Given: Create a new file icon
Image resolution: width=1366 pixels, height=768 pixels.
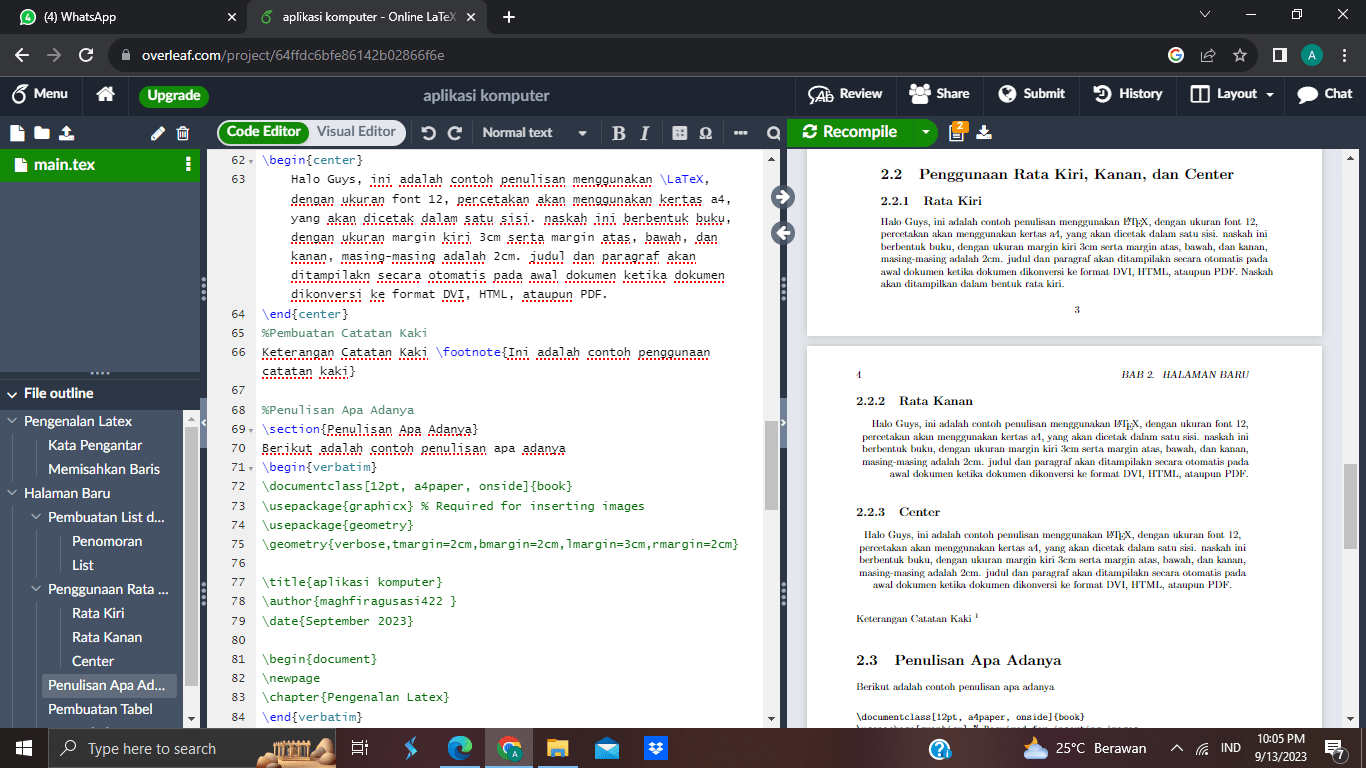Looking at the screenshot, I should 16,133.
